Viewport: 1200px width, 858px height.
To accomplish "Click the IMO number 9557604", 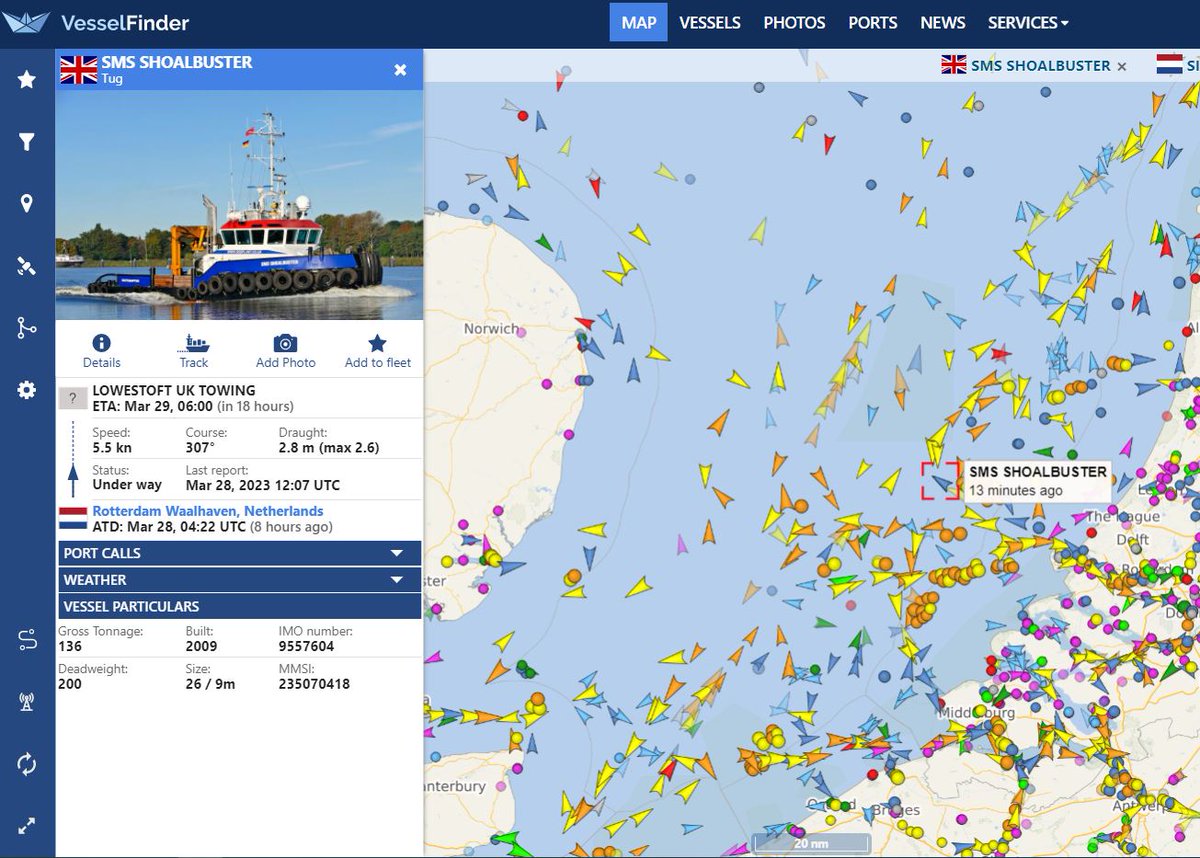I will (x=306, y=646).
